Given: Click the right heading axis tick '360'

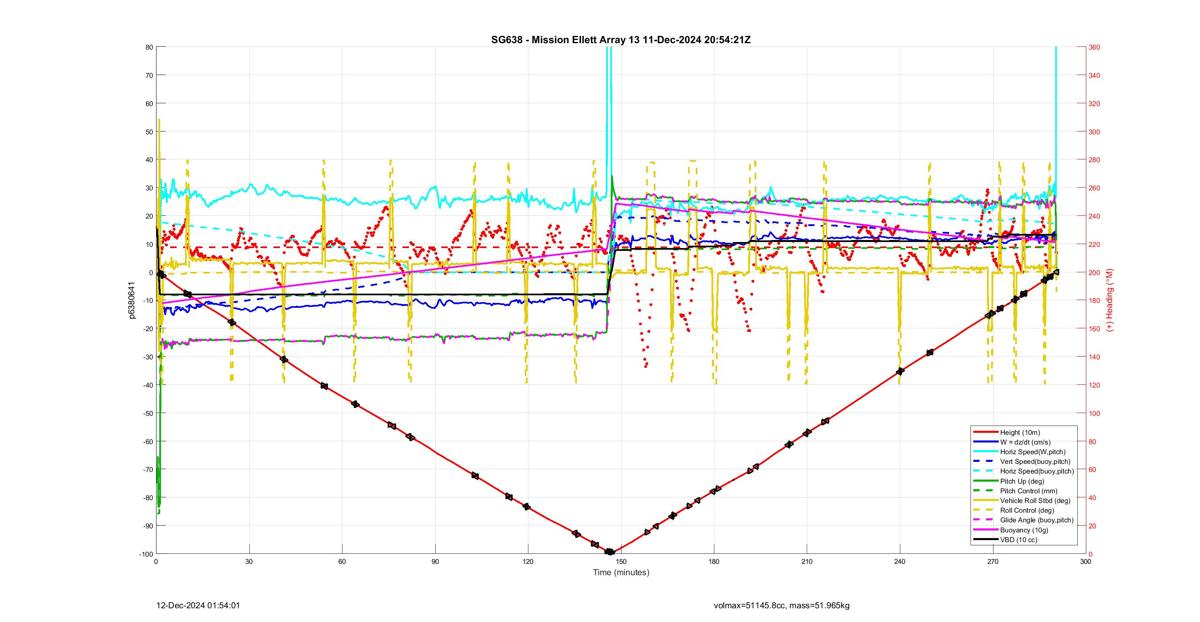Looking at the screenshot, I should (1094, 47).
